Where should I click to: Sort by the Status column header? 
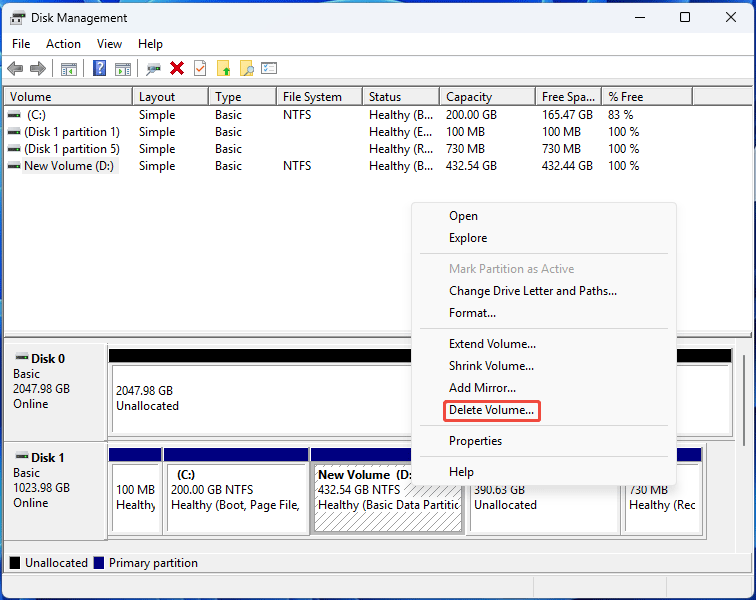401,97
